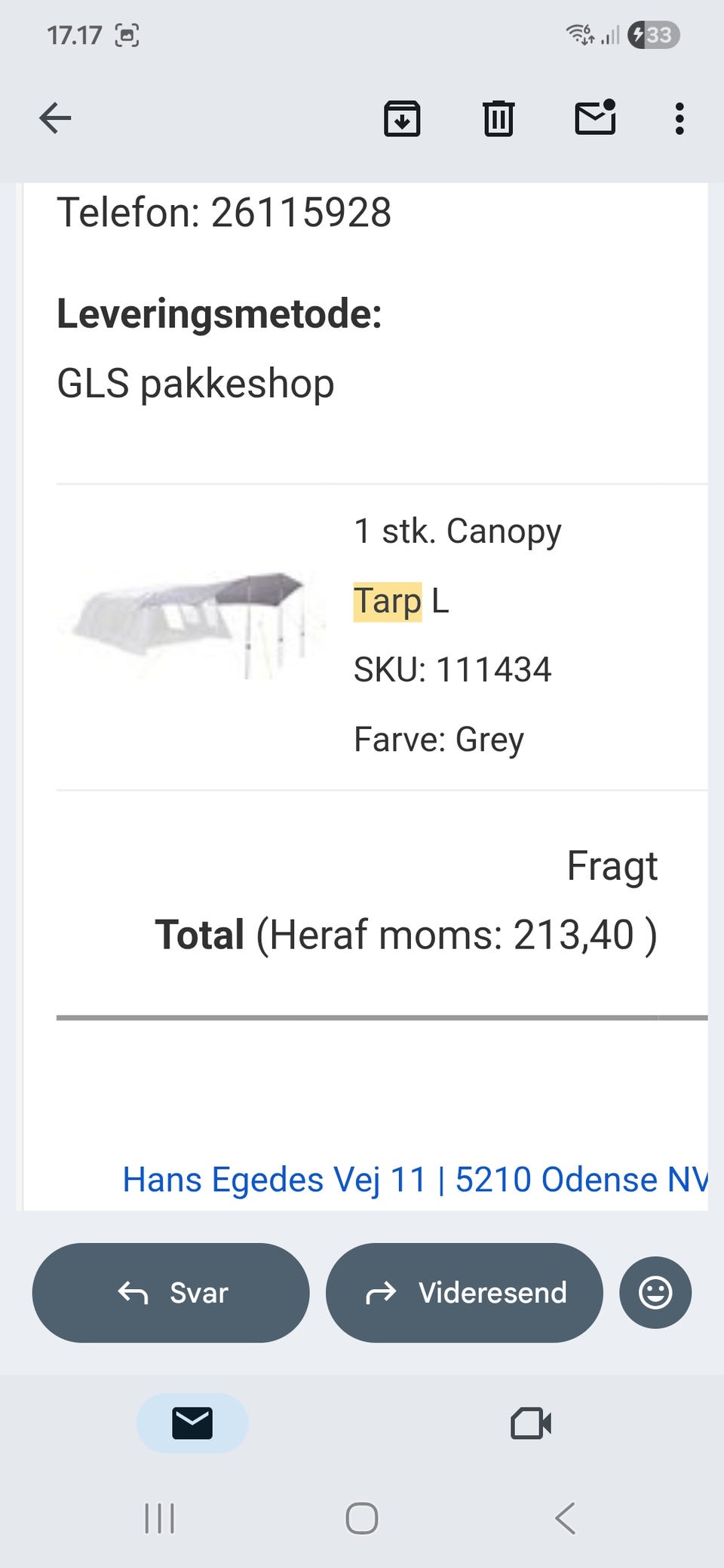Screen dimensions: 724x1568
Task: Tap the Svar reply button
Action: [x=171, y=1292]
